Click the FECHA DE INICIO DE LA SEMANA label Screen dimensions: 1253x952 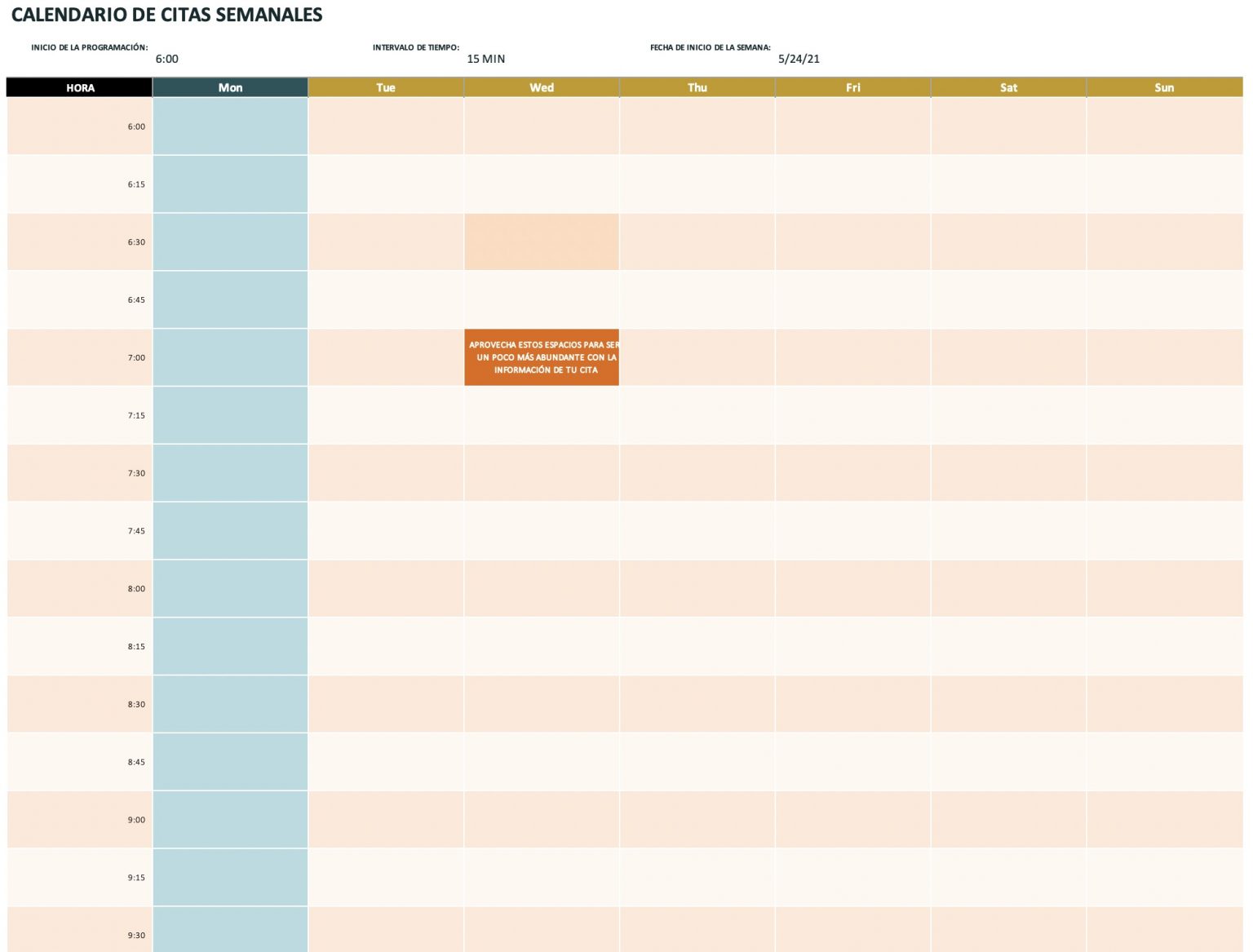pyautogui.click(x=712, y=46)
